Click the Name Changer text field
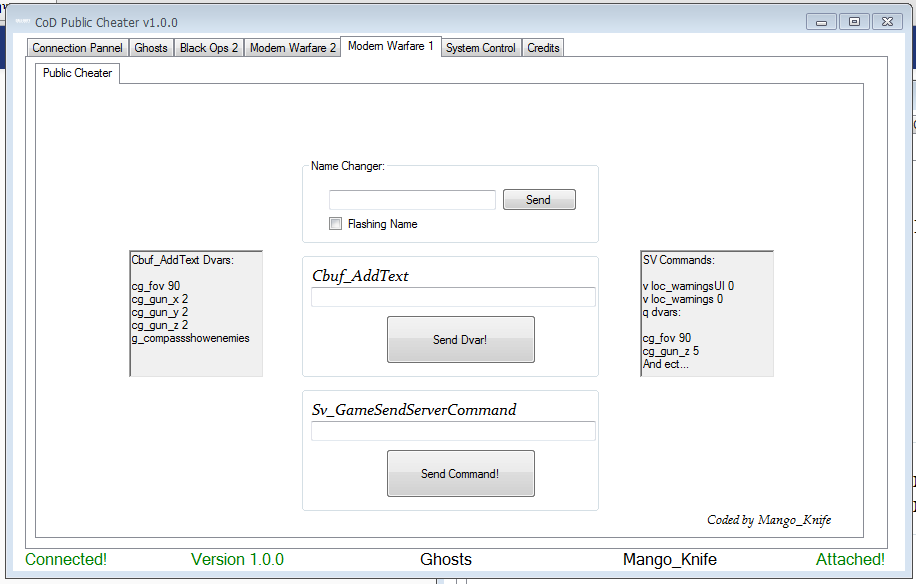The height and width of the screenshot is (584, 916). [x=412, y=200]
